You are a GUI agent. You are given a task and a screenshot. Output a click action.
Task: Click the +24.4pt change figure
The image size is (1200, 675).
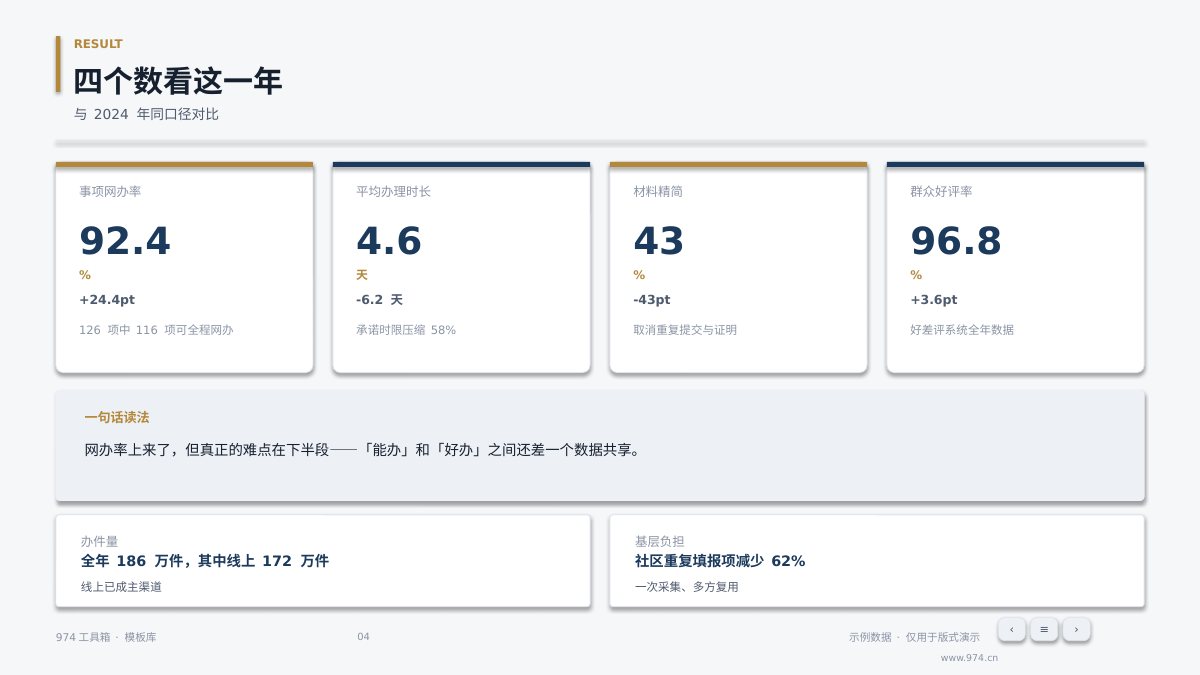(x=107, y=299)
